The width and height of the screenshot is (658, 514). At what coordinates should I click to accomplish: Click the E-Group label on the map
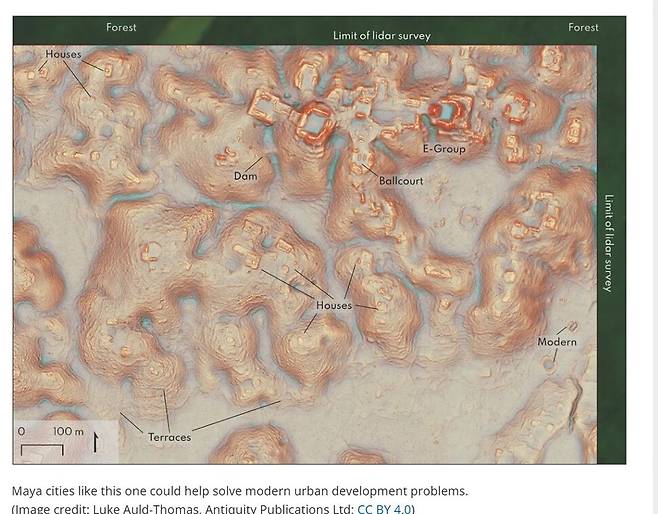pos(443,149)
